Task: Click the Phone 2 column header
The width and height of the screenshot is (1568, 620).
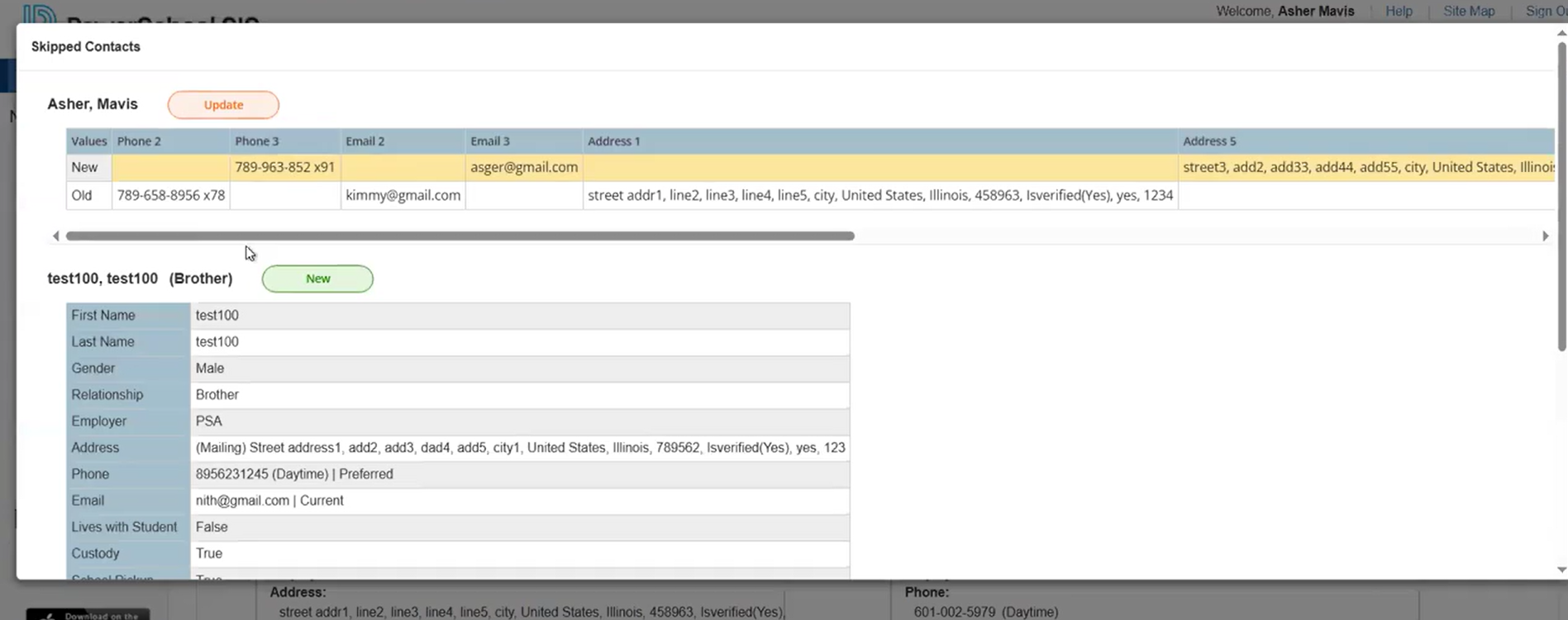Action: (139, 141)
